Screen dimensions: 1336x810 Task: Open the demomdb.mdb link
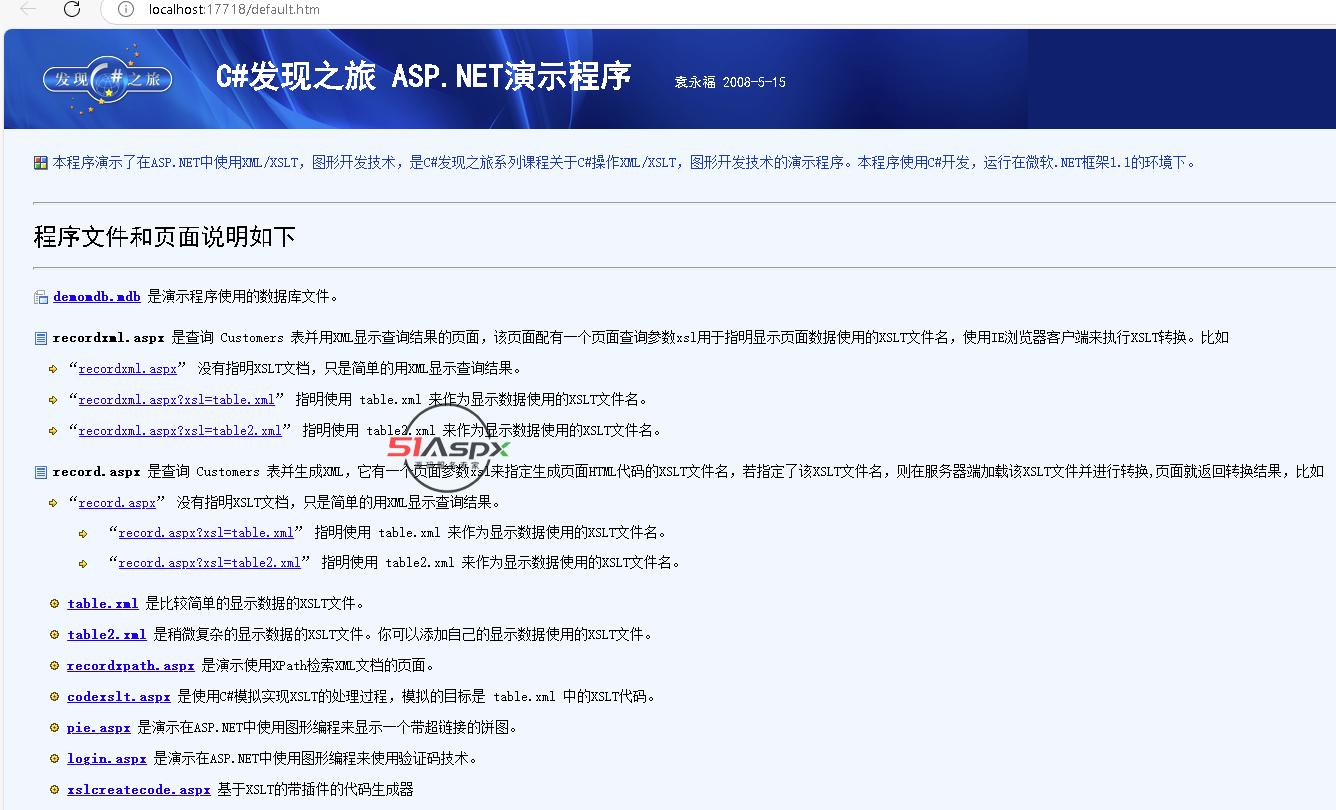coord(97,297)
